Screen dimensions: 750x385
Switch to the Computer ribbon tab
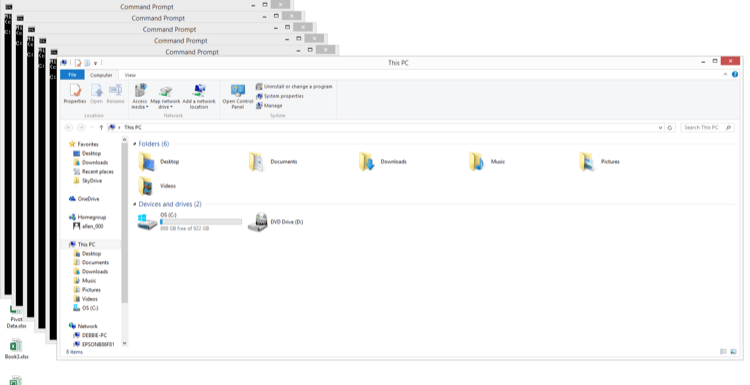pyautogui.click(x=101, y=75)
